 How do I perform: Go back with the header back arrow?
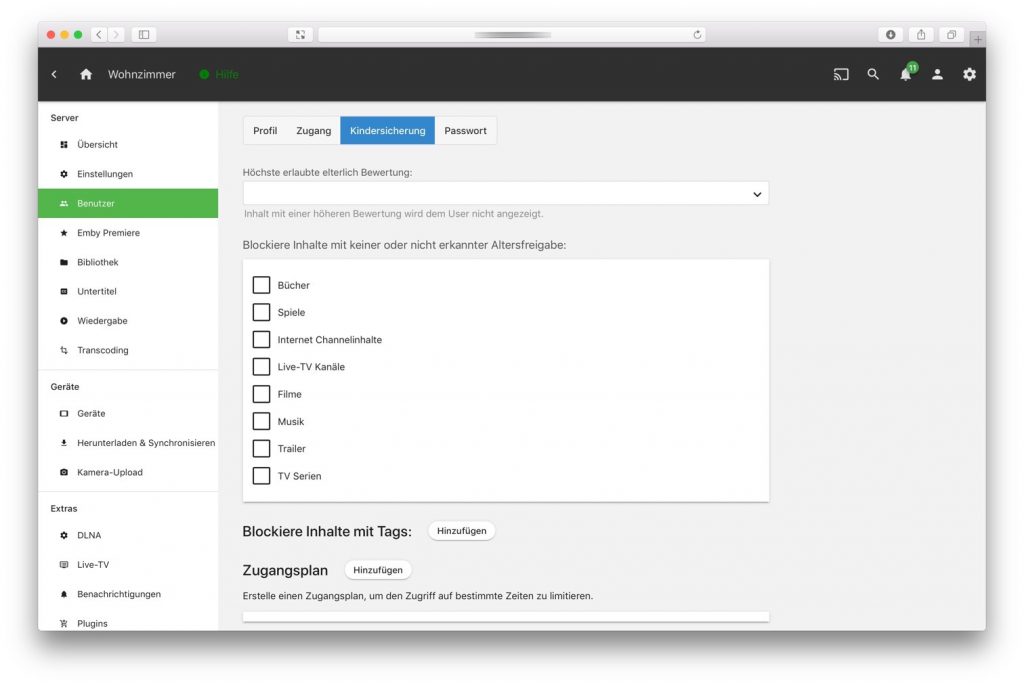54,74
